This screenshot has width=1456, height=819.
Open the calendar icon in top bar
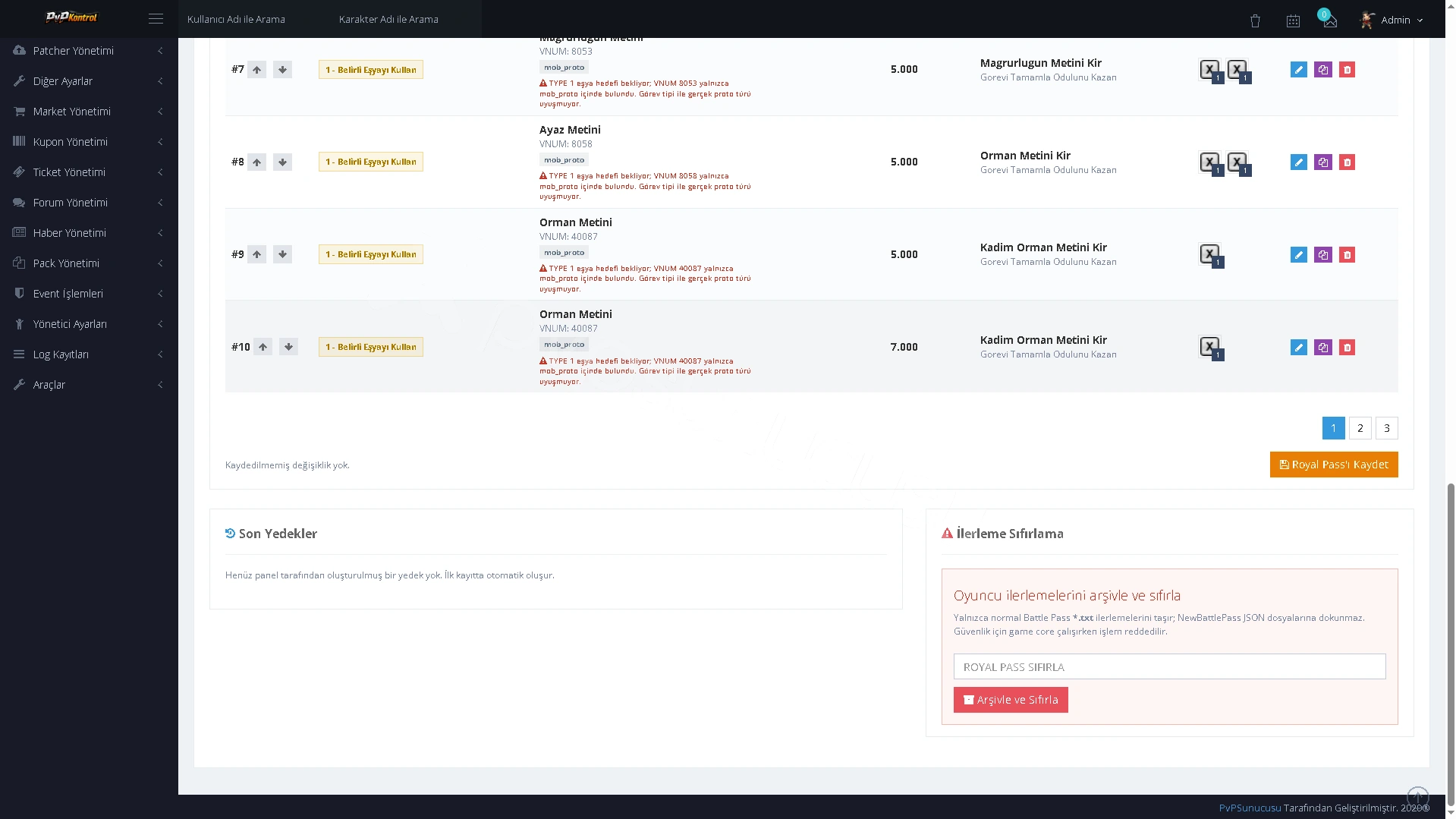point(1293,20)
